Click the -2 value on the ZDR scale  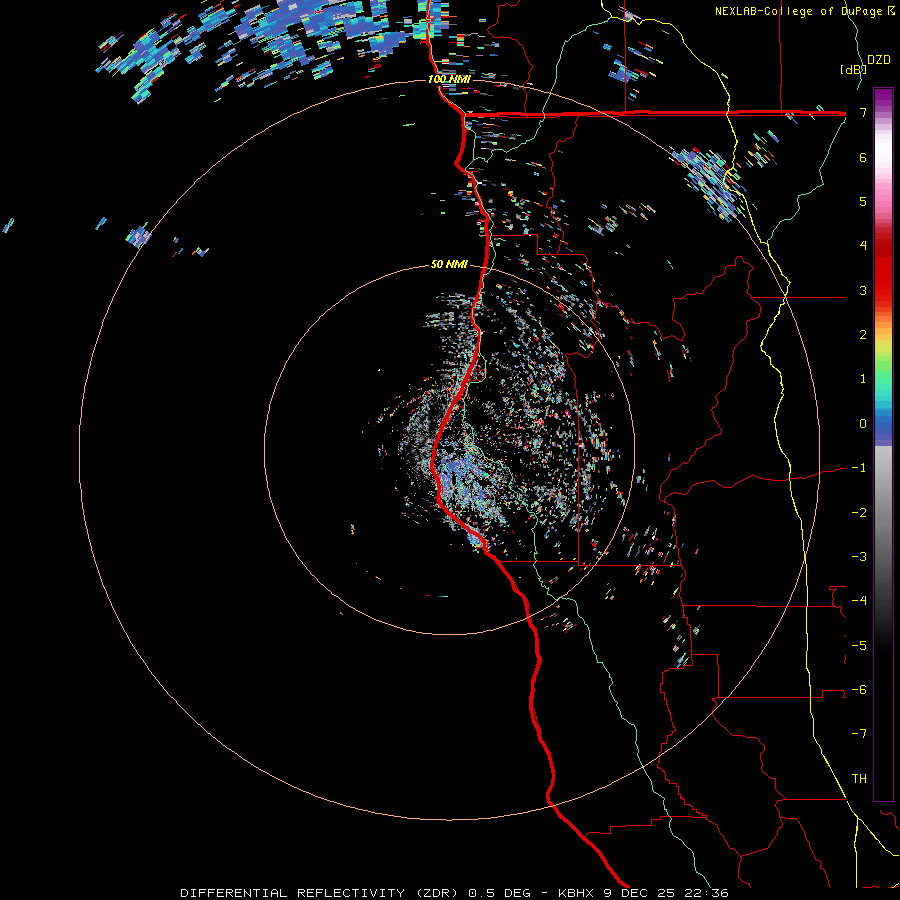(859, 512)
